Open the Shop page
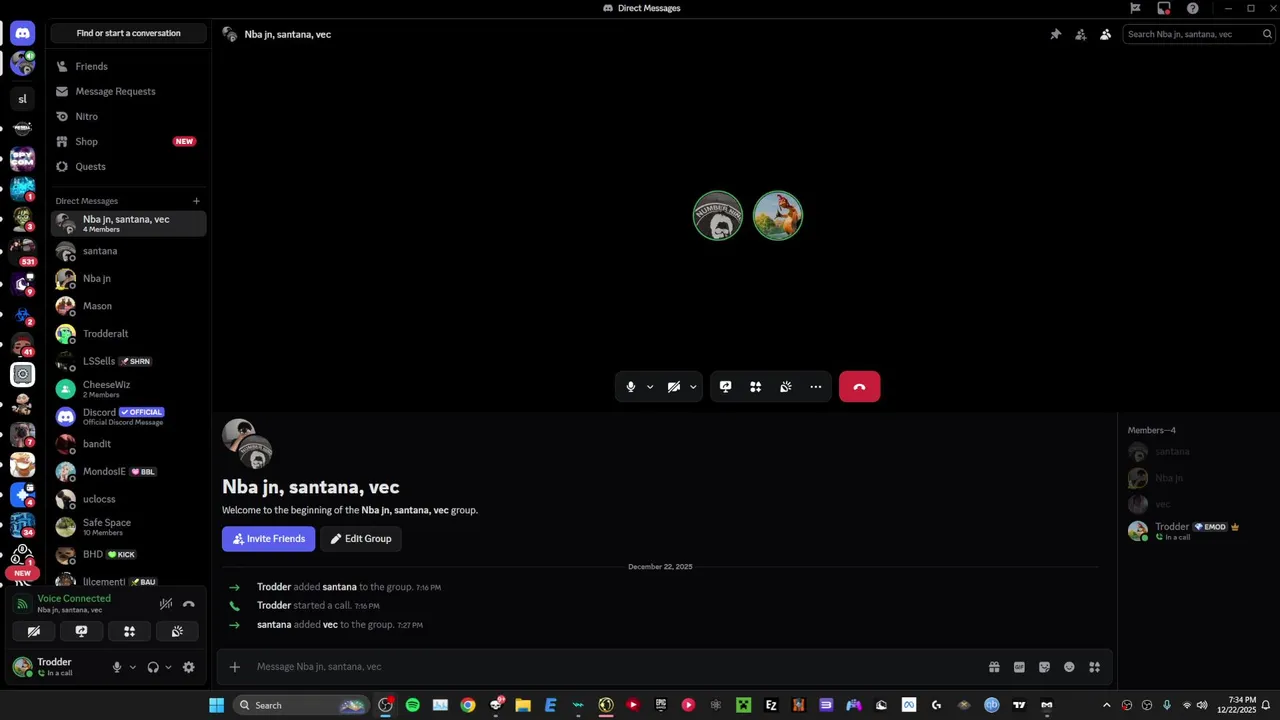Image resolution: width=1280 pixels, height=720 pixels. [129, 141]
